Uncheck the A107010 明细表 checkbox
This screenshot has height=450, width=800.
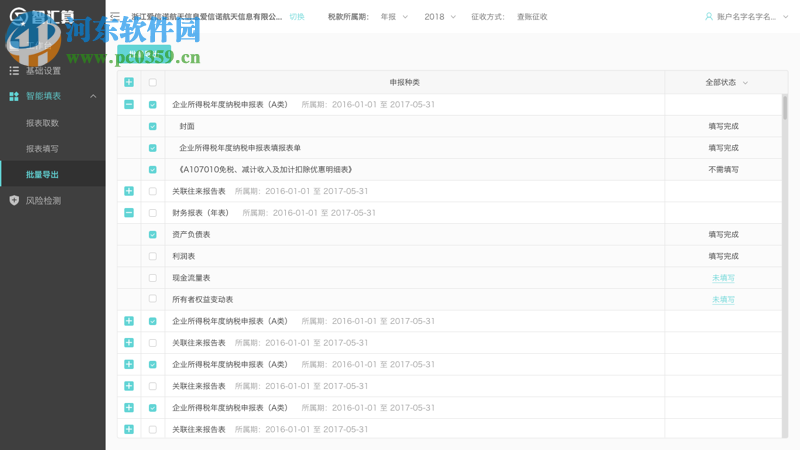point(153,169)
